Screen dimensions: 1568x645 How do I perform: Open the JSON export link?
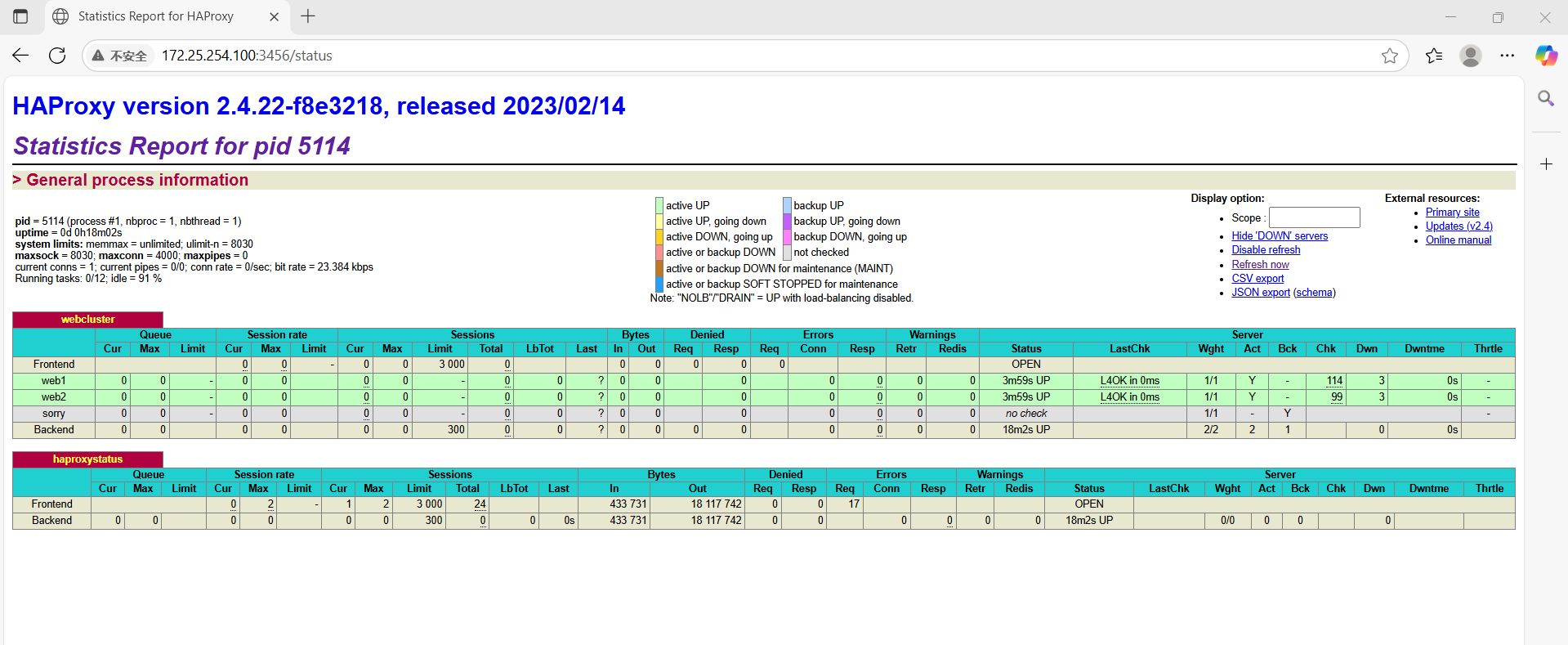click(x=1260, y=293)
